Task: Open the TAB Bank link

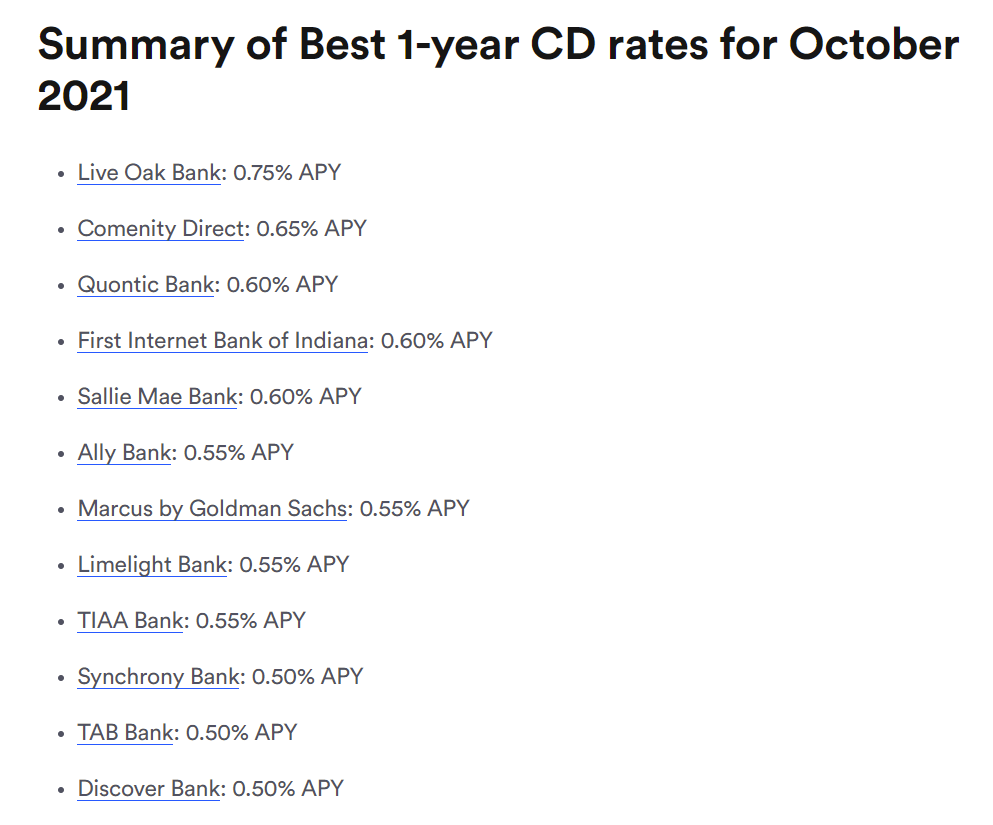Action: point(127,733)
